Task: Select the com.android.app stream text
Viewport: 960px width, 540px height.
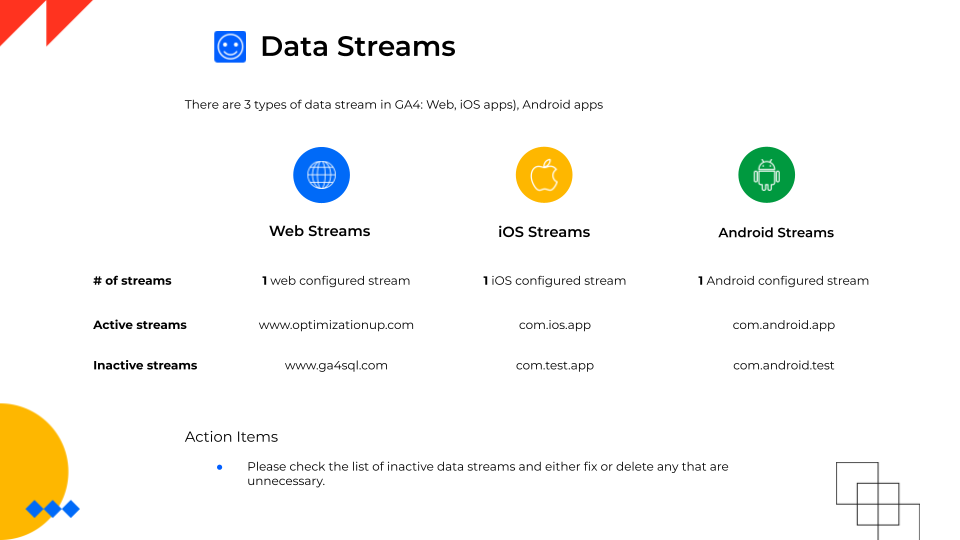Action: pyautogui.click(x=784, y=325)
